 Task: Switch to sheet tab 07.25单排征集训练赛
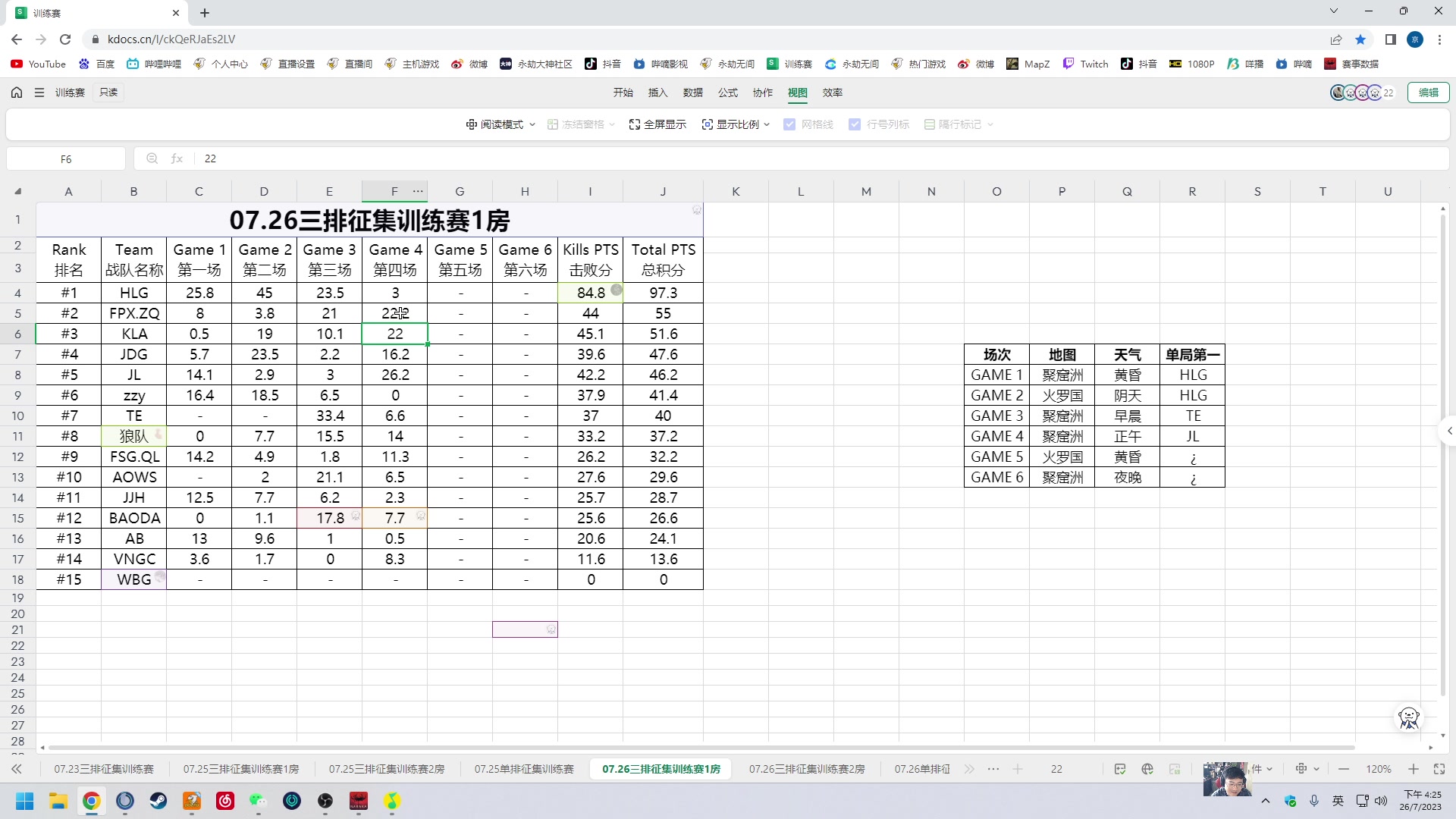(524, 769)
